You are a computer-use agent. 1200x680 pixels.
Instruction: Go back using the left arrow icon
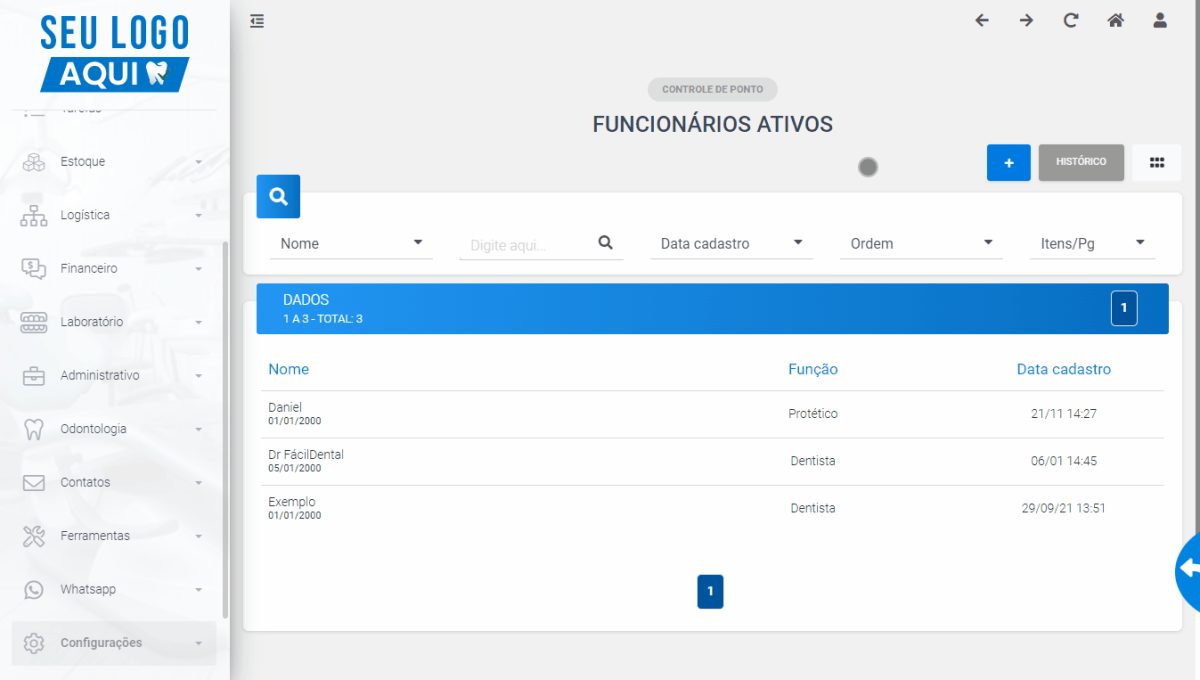tap(982, 20)
